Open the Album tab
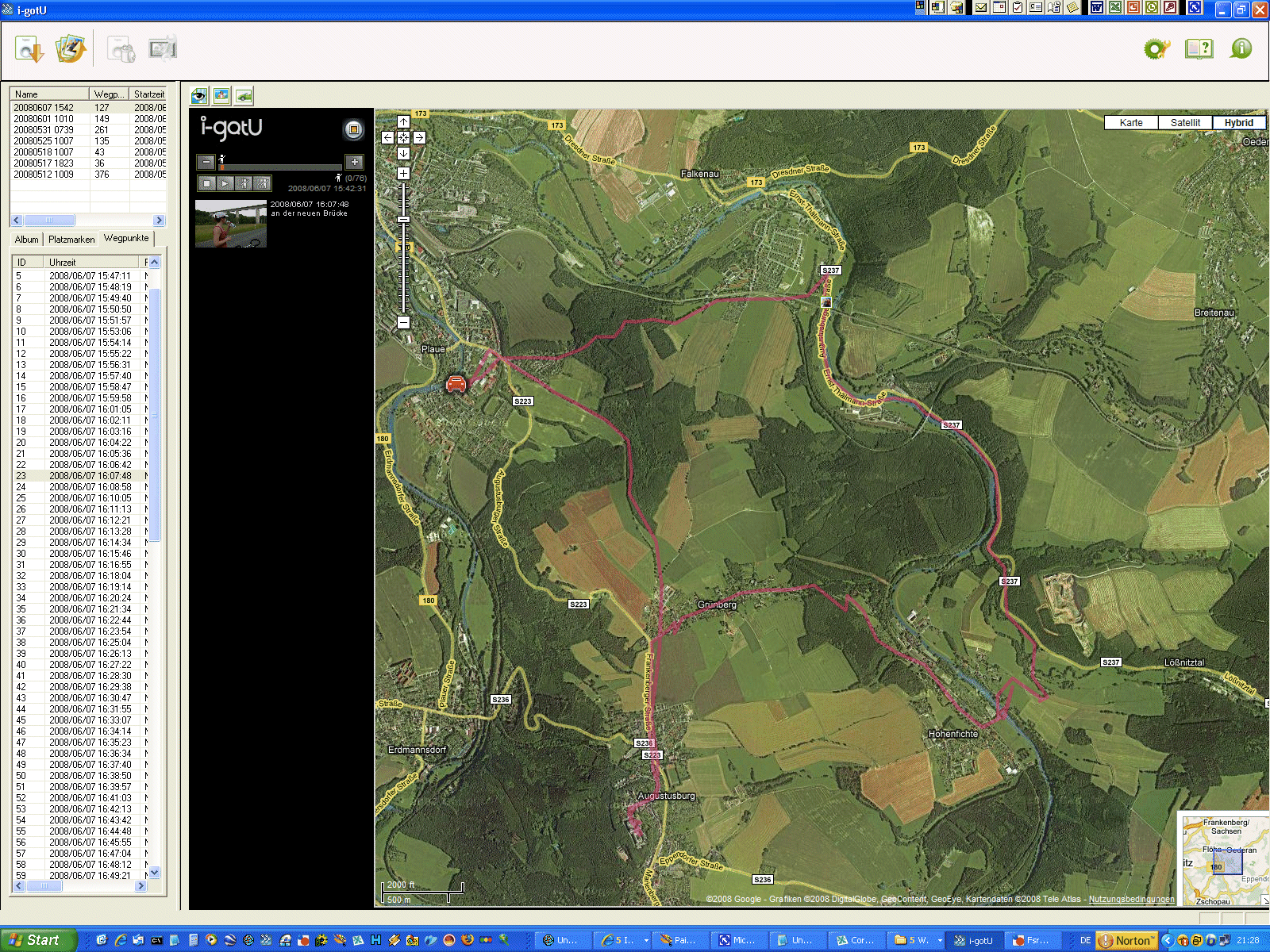Screen dimensions: 1270x952 [x=26, y=239]
